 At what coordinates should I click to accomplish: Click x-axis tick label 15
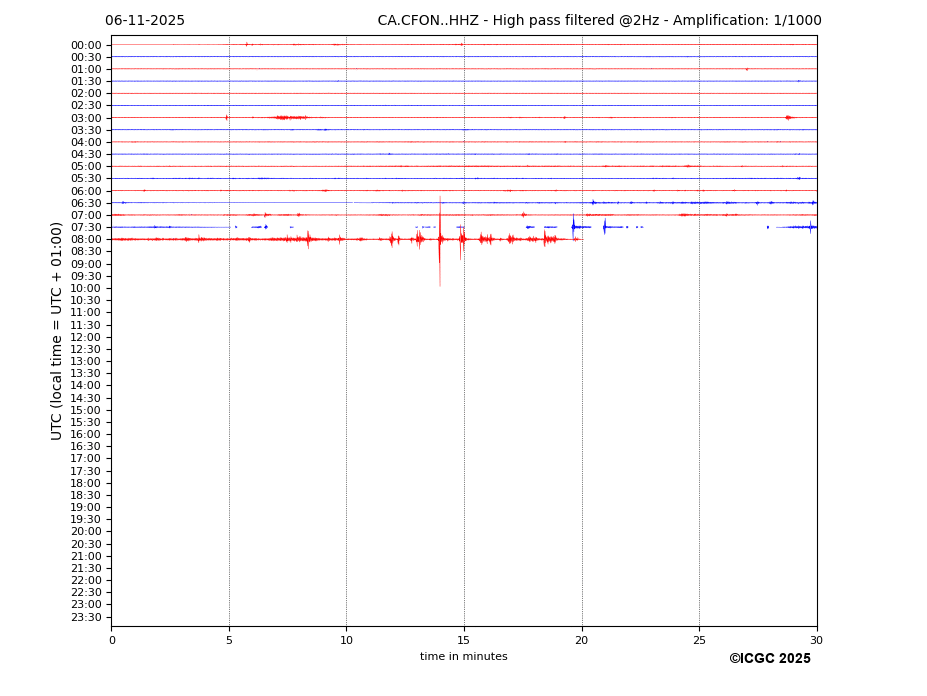pos(464,640)
